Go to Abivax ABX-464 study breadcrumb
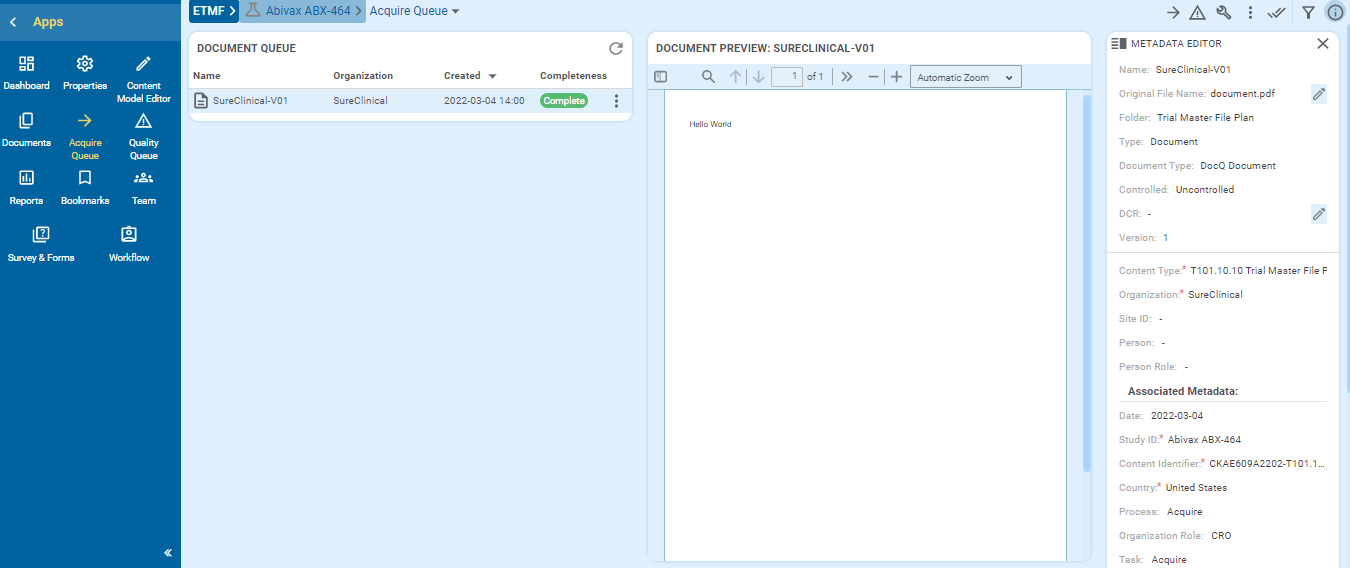Viewport: 1350px width, 568px height. [x=308, y=11]
